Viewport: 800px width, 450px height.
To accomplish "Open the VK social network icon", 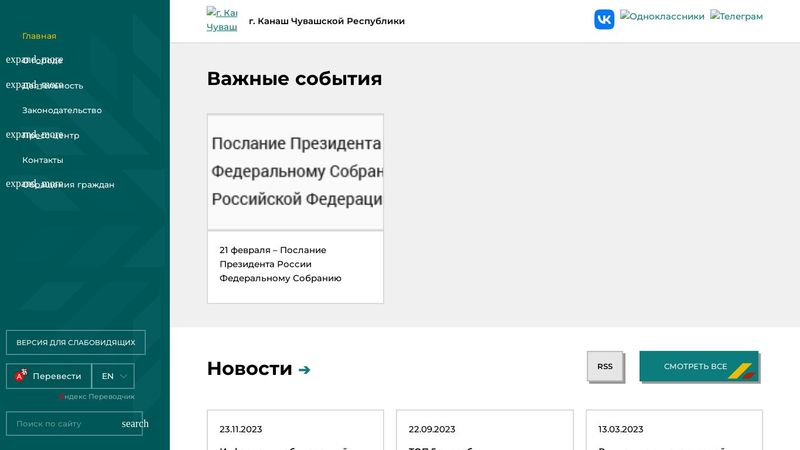I will (604, 19).
